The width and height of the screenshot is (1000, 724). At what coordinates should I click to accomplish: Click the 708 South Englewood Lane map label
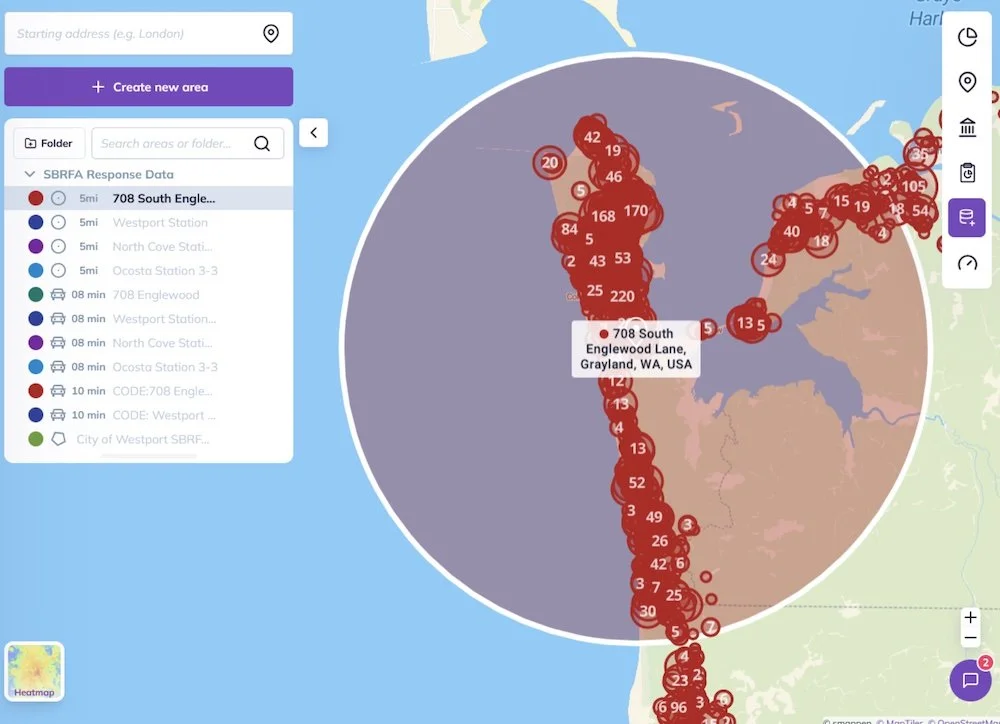pyautogui.click(x=636, y=349)
